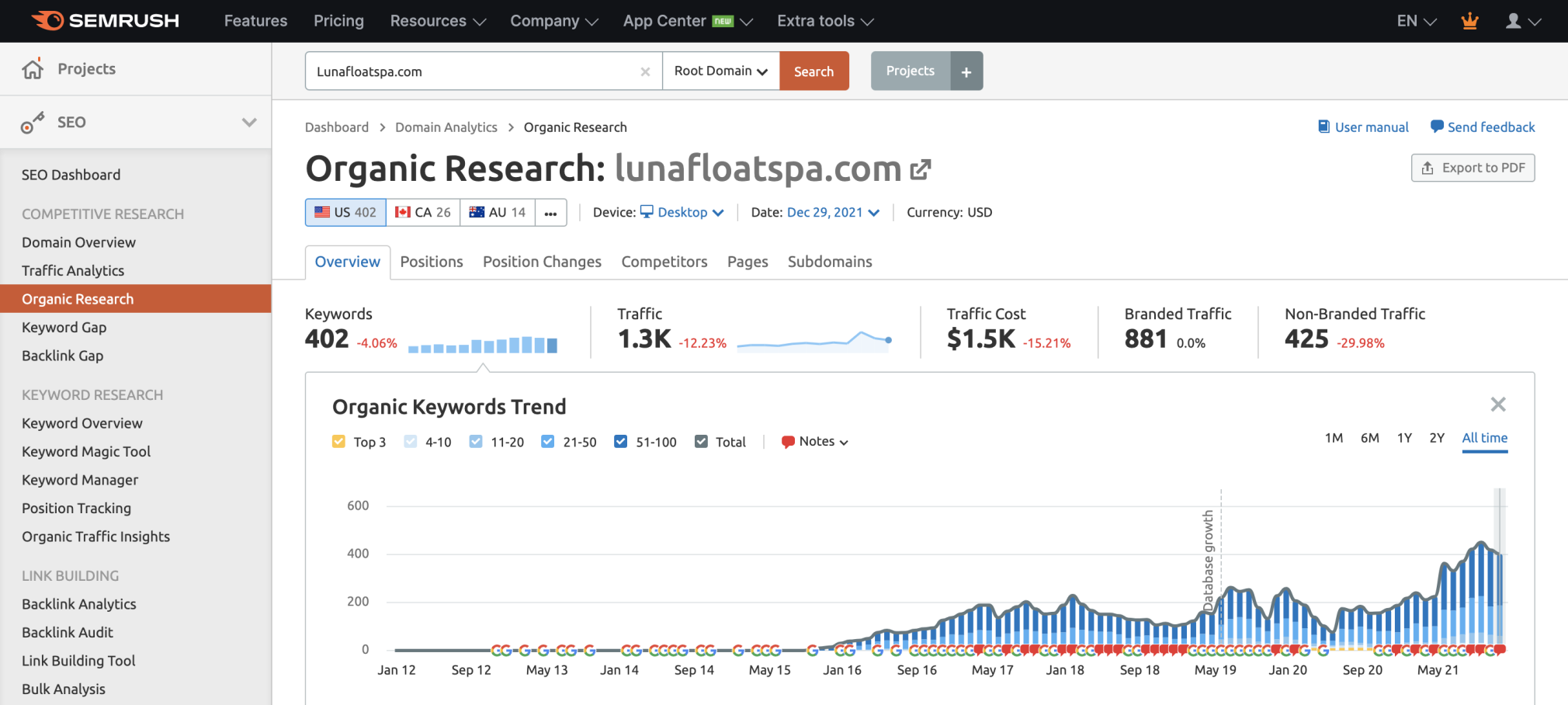Click the Projects home icon
1568x705 pixels.
click(x=33, y=68)
